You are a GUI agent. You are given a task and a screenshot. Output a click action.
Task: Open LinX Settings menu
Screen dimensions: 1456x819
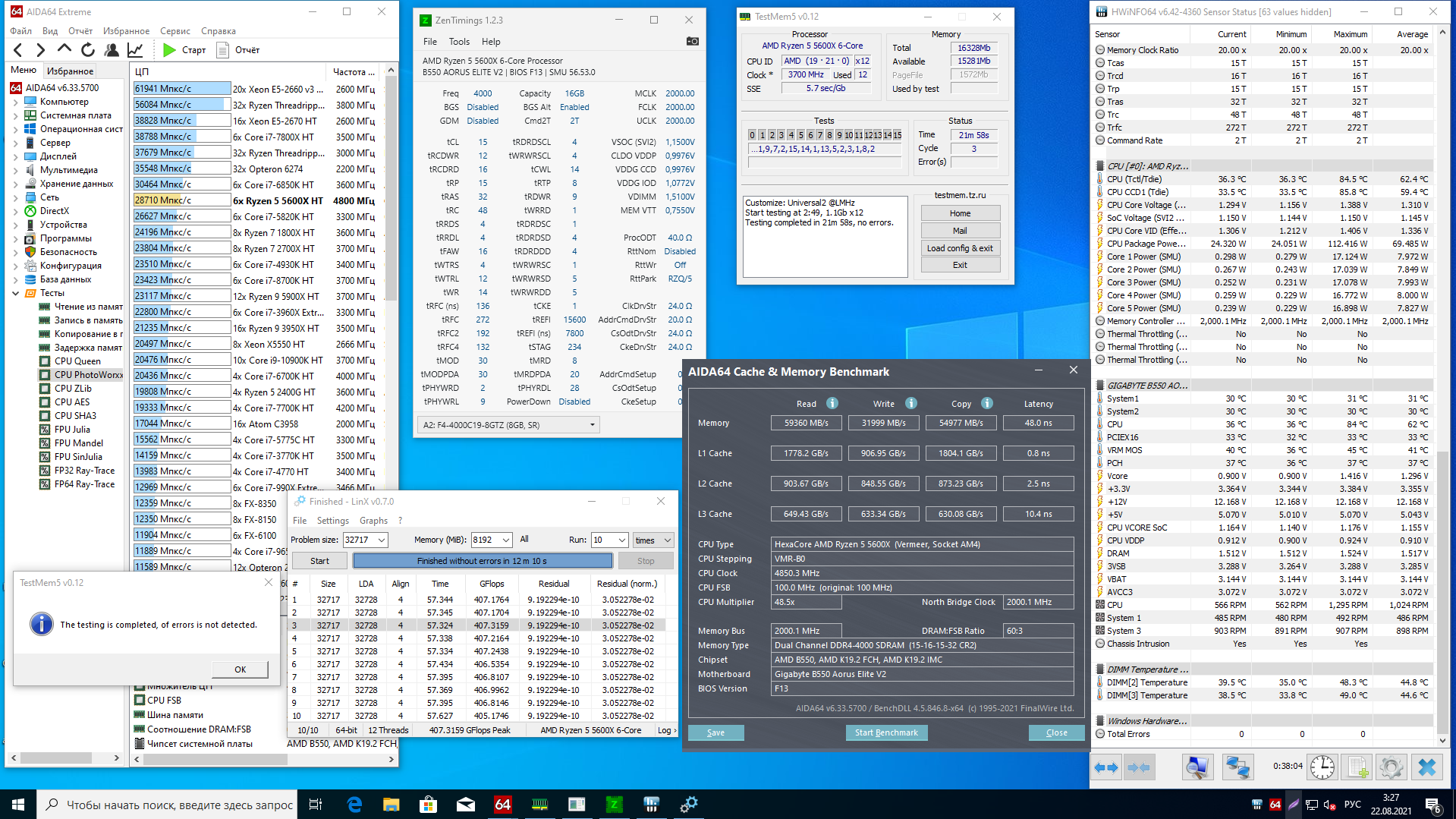click(x=333, y=521)
